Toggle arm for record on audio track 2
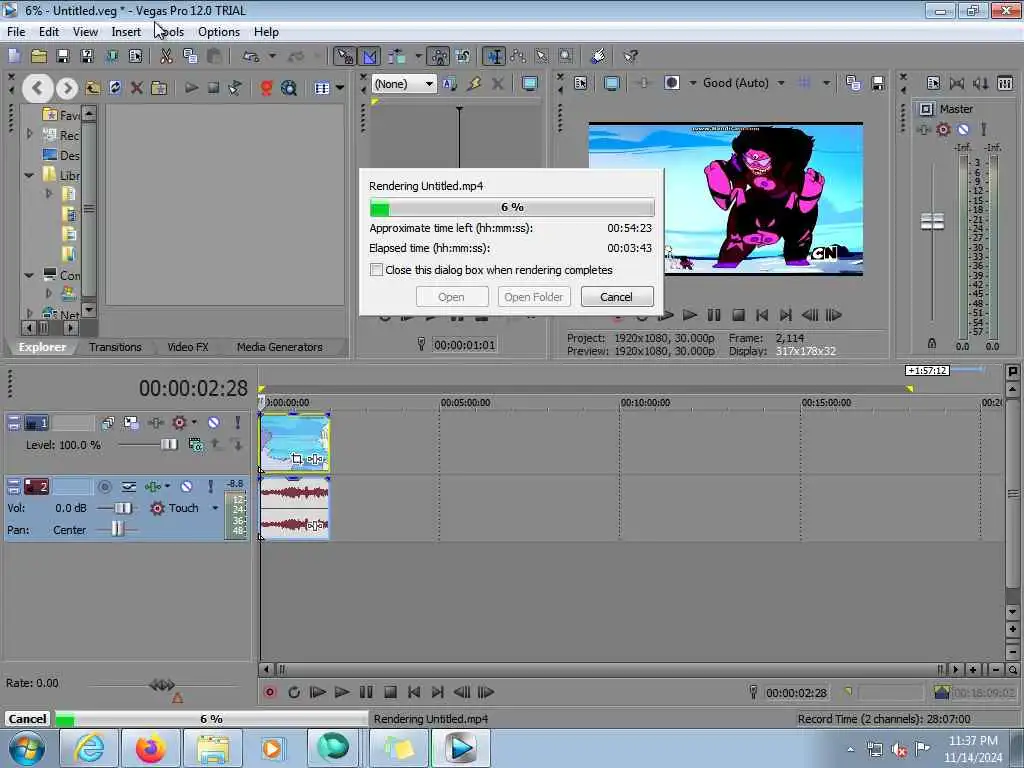The height and width of the screenshot is (768, 1024). (x=104, y=487)
